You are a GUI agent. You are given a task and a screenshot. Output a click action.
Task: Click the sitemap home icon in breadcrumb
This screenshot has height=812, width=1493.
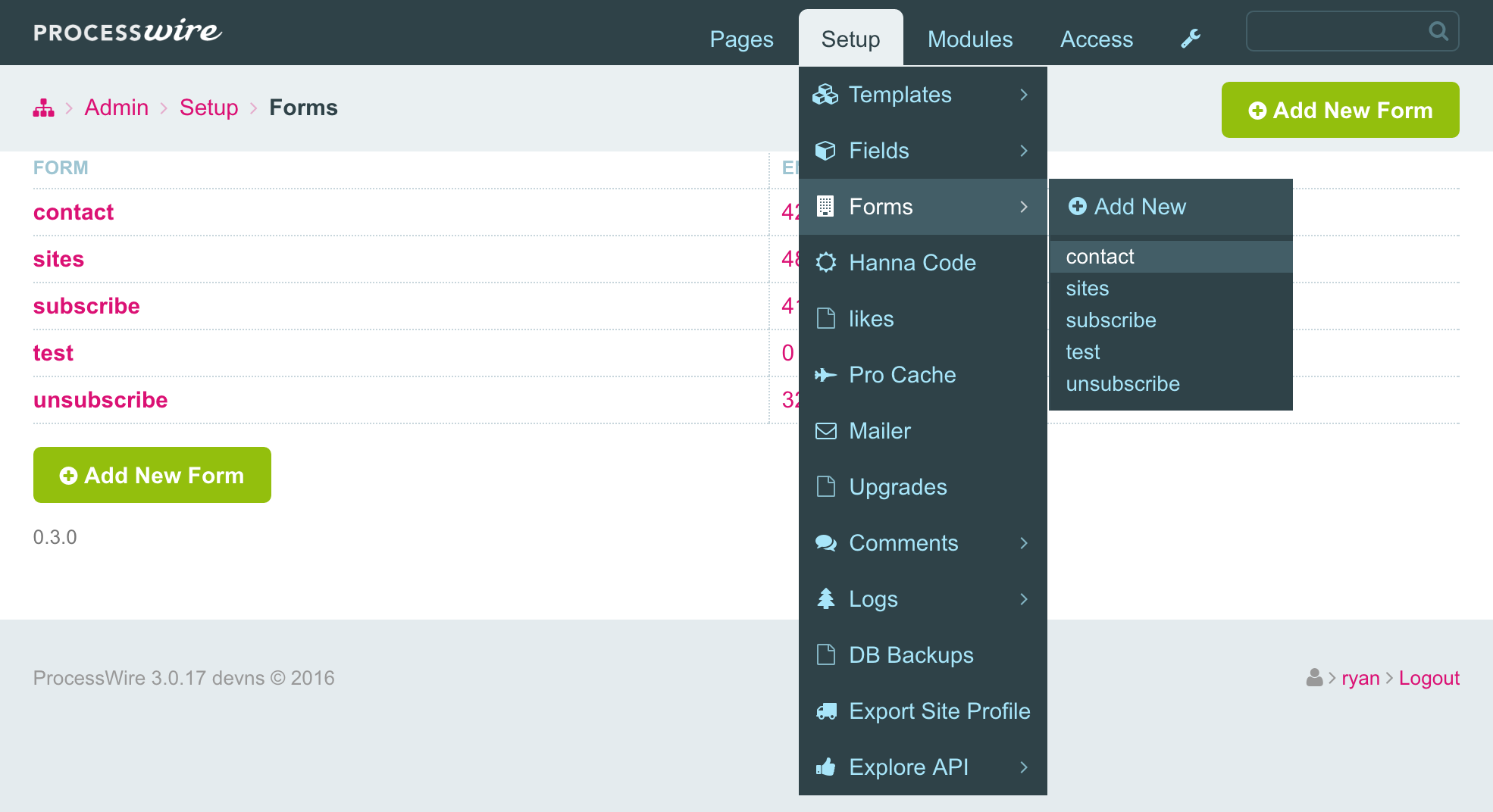coord(44,108)
